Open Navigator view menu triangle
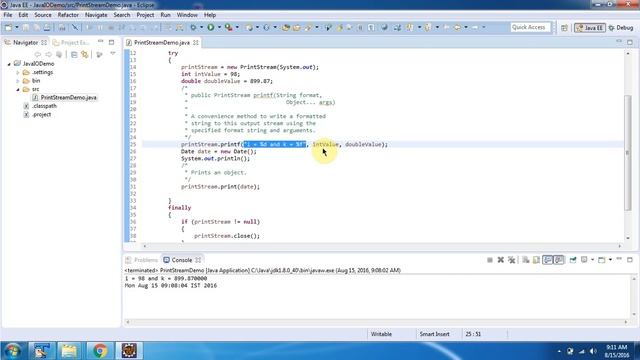This screenshot has height=360, width=640. [x=113, y=54]
